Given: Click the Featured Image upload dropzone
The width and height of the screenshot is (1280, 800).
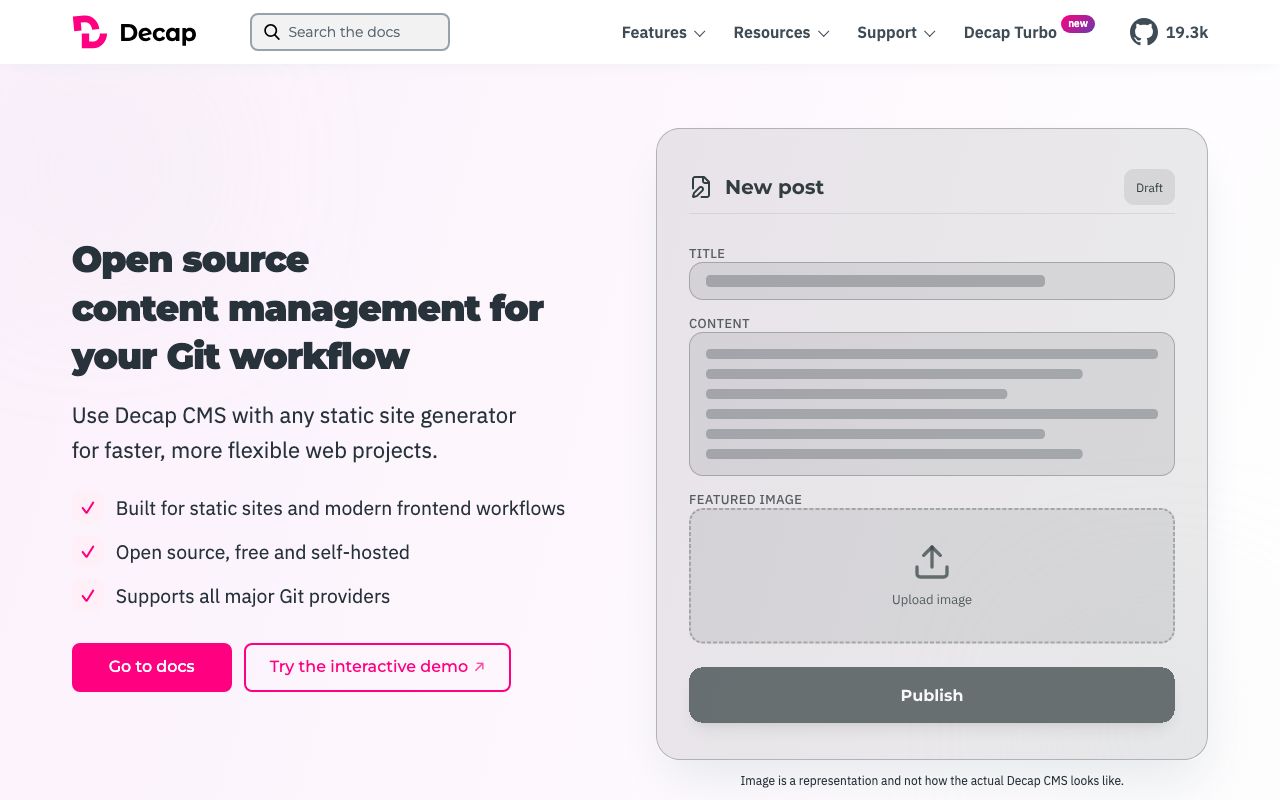Looking at the screenshot, I should click(x=932, y=576).
